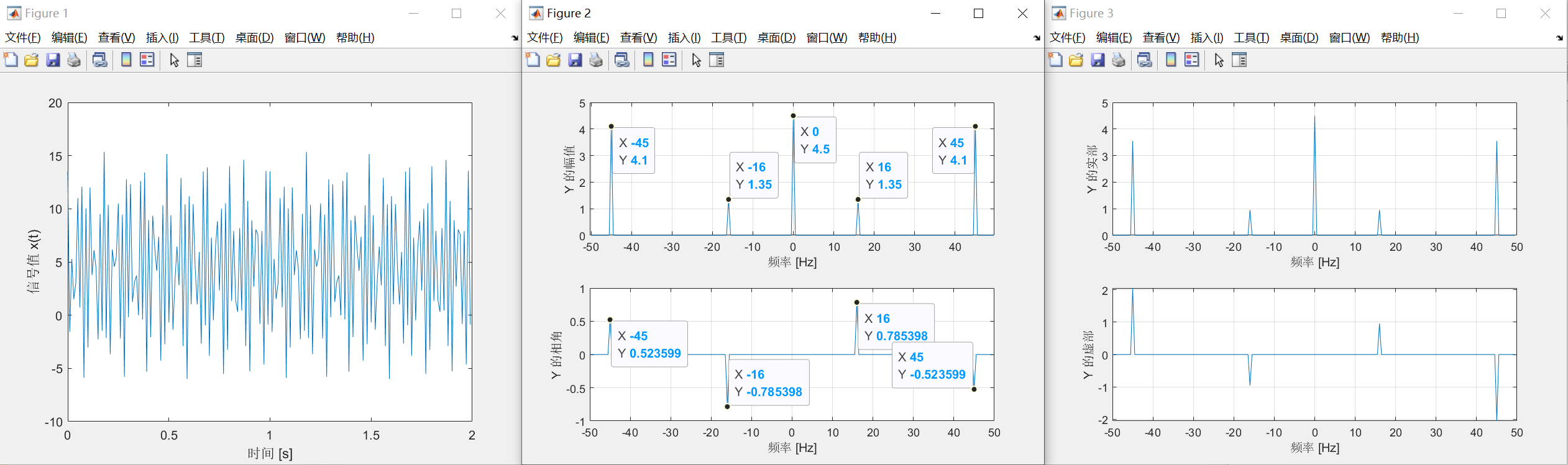Minimize the Figure 3 window

[x=1458, y=13]
